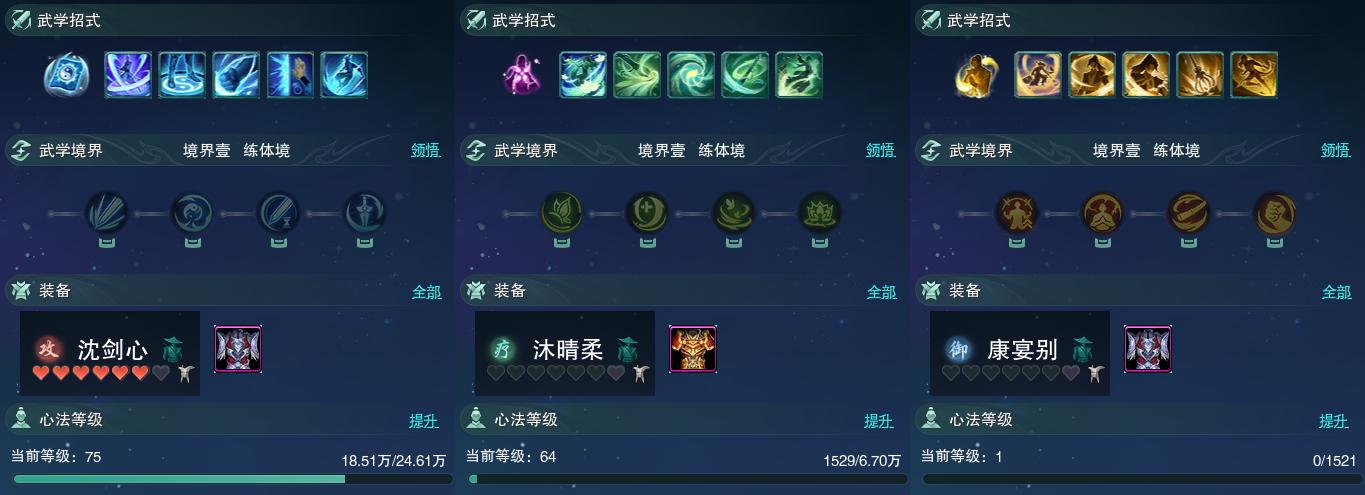Select the 沈剑心 character card
Viewport: 1365px width, 495px height.
pyautogui.click(x=110, y=353)
